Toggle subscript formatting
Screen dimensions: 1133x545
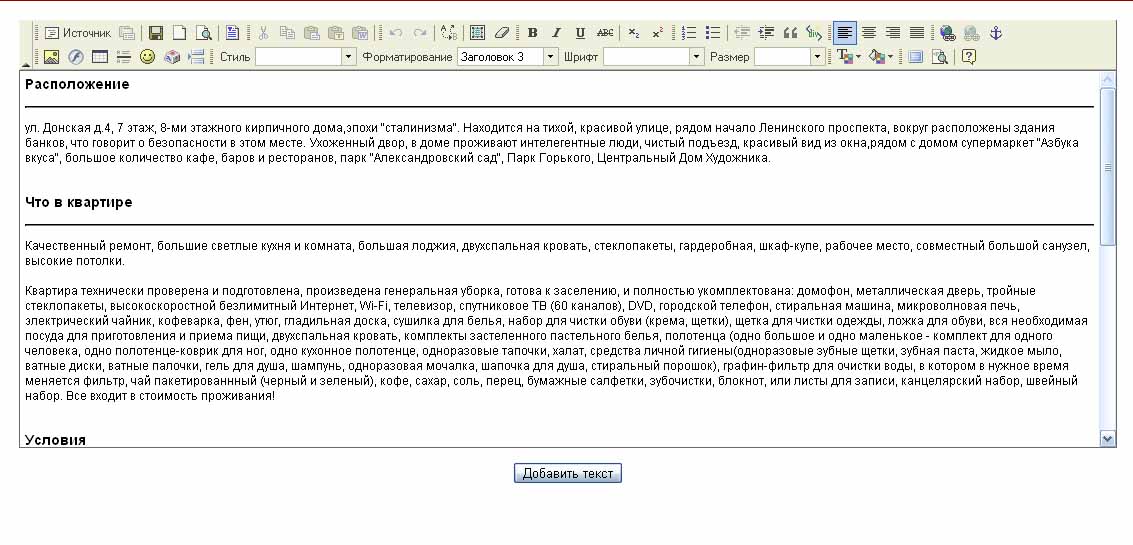pyautogui.click(x=634, y=33)
